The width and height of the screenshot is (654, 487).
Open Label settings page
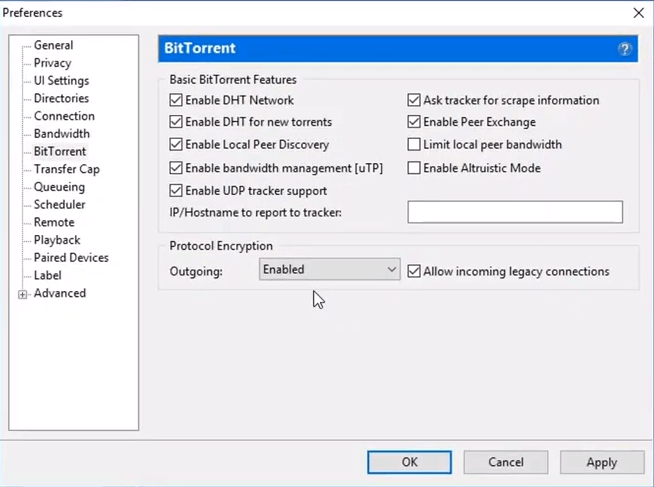tap(48, 276)
